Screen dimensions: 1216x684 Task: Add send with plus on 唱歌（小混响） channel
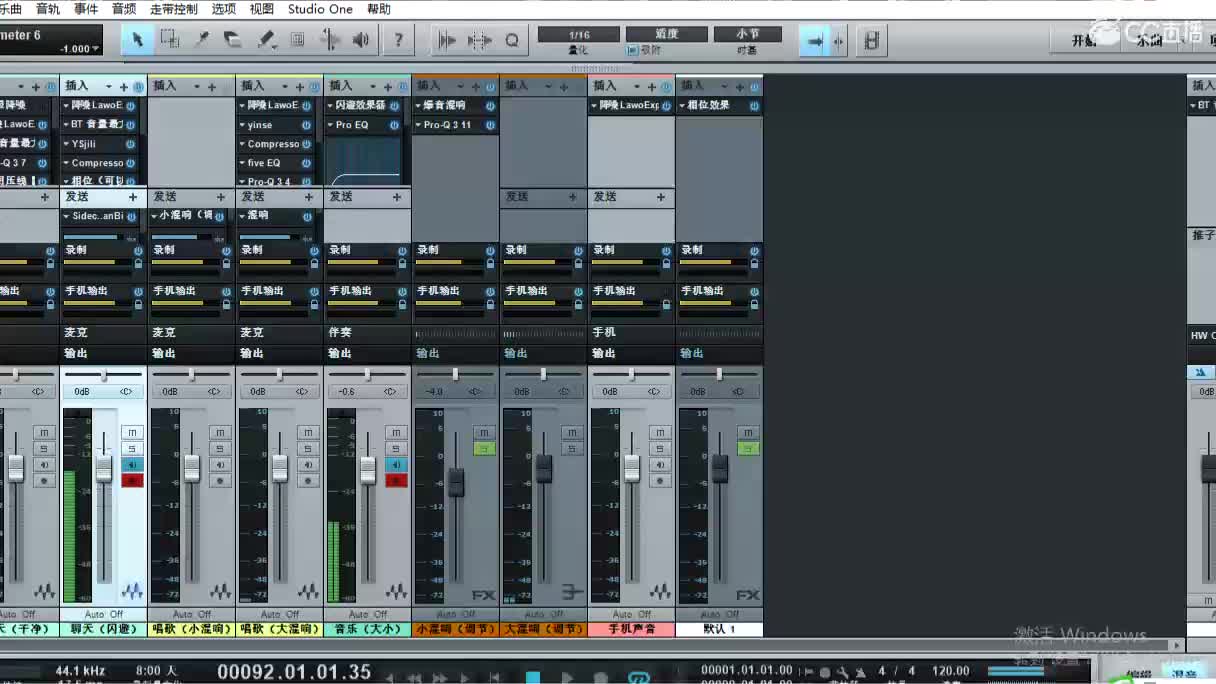point(221,197)
